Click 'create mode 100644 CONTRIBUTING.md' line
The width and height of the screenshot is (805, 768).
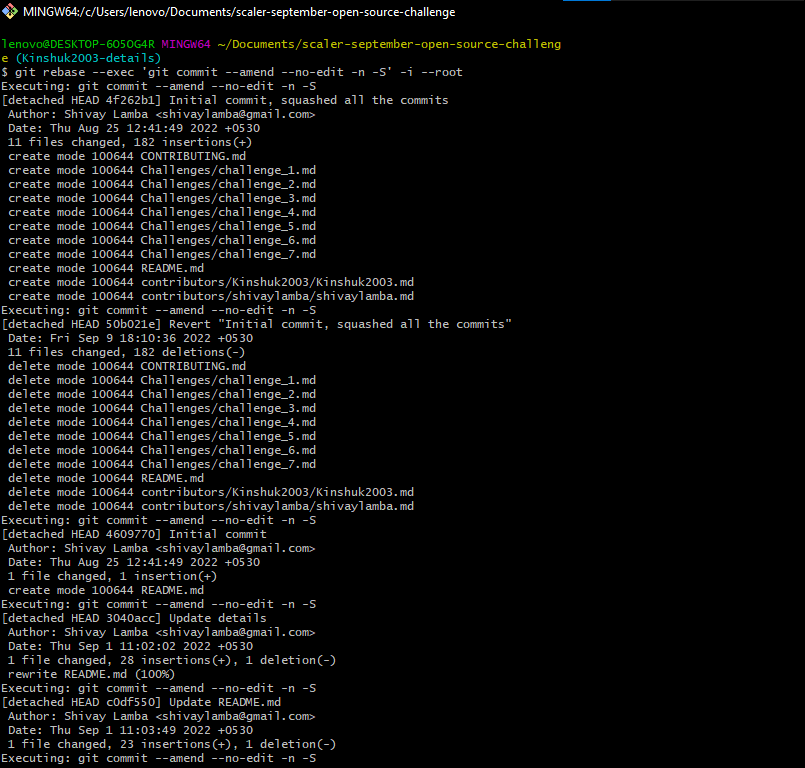click(127, 156)
